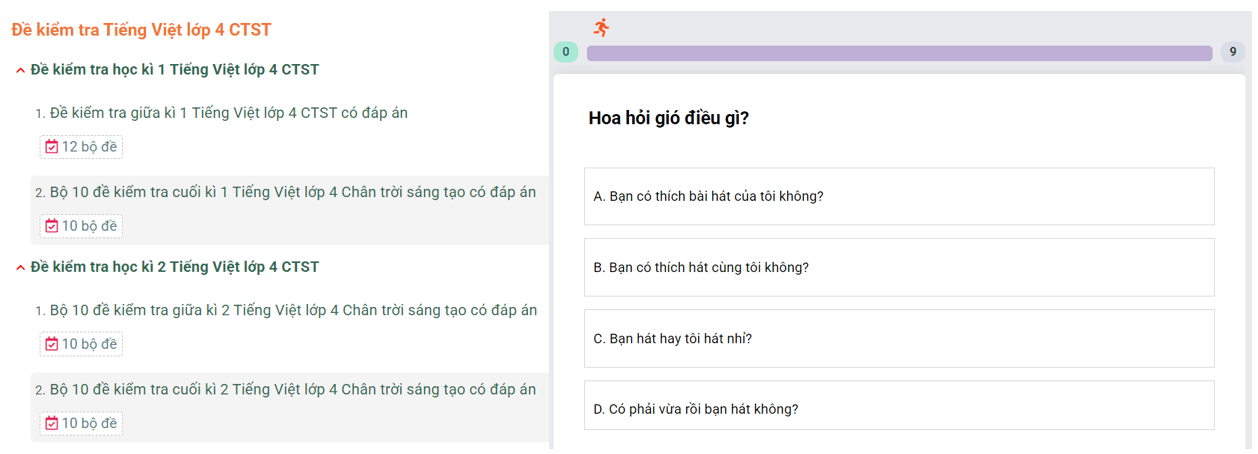Click the orange "Đề kiểm tra Tiếng Việt lớp 4 CTST" heading
Screen dimensions: 1258x454
point(141,30)
